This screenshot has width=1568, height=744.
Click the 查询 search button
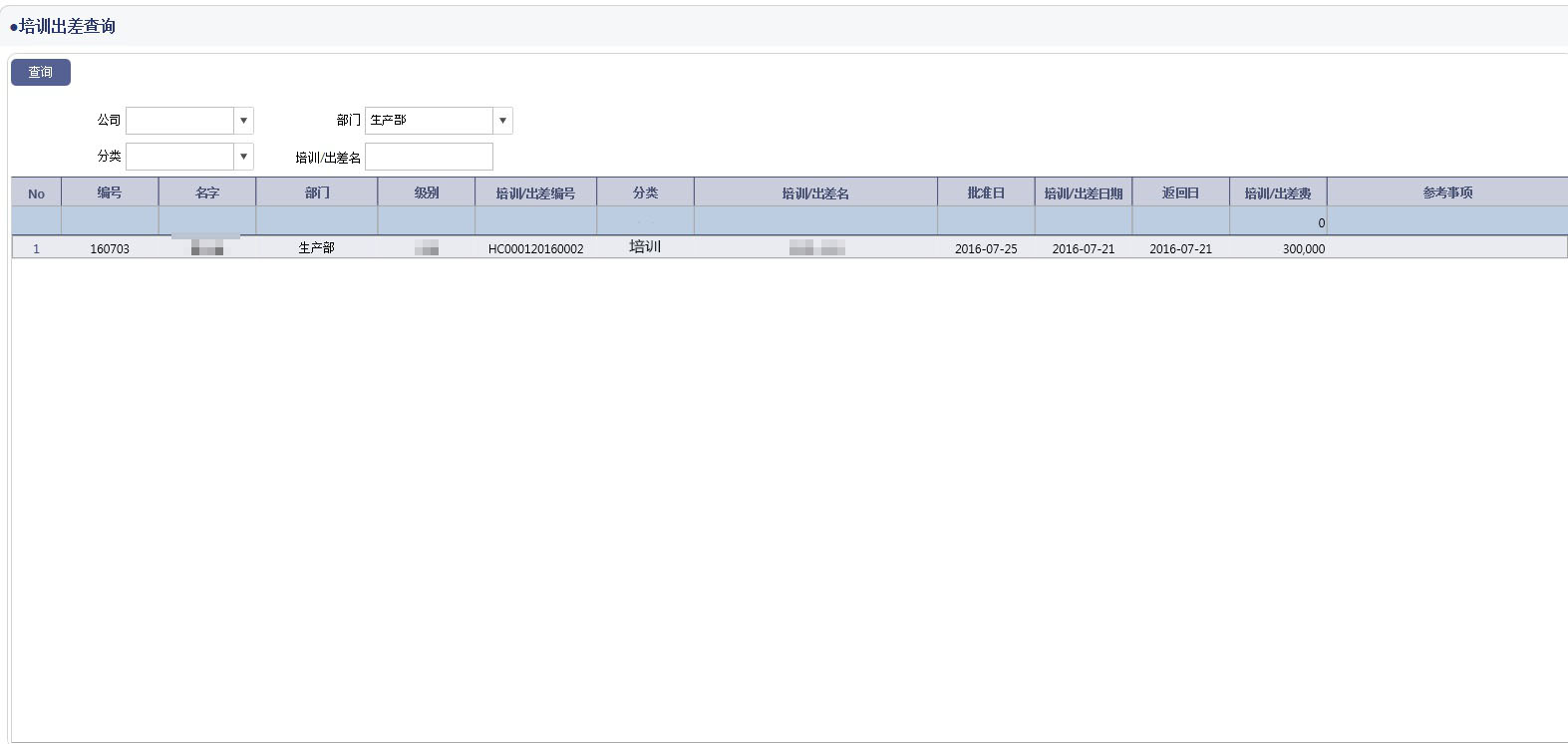pyautogui.click(x=40, y=72)
